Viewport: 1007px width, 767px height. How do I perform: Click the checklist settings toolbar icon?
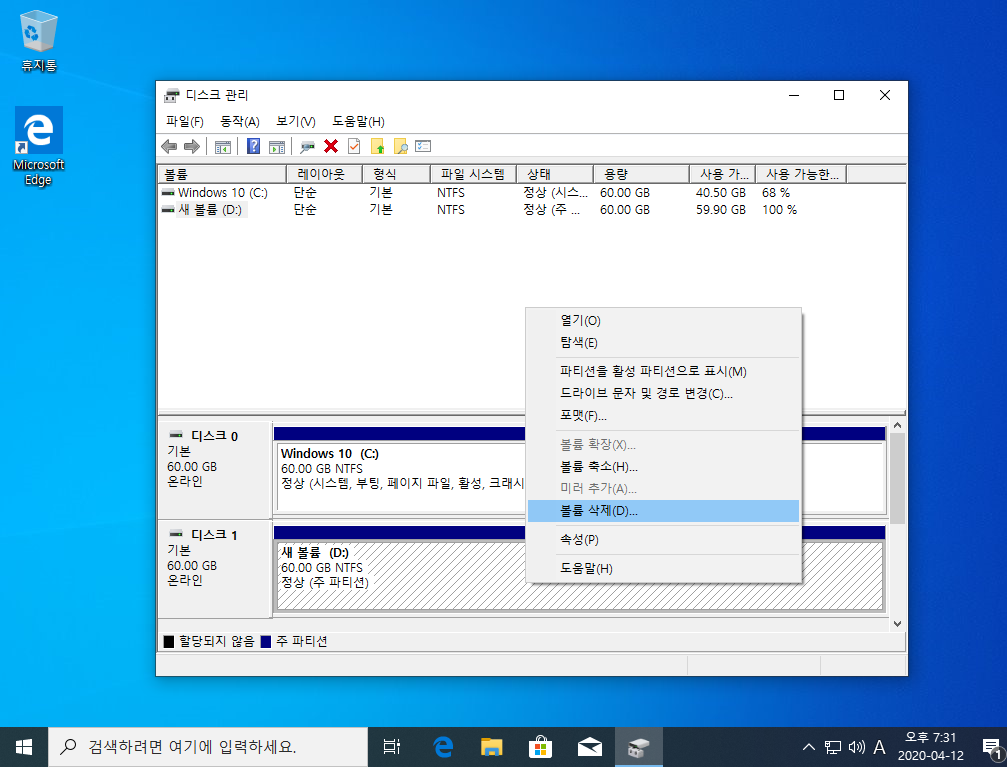point(423,146)
